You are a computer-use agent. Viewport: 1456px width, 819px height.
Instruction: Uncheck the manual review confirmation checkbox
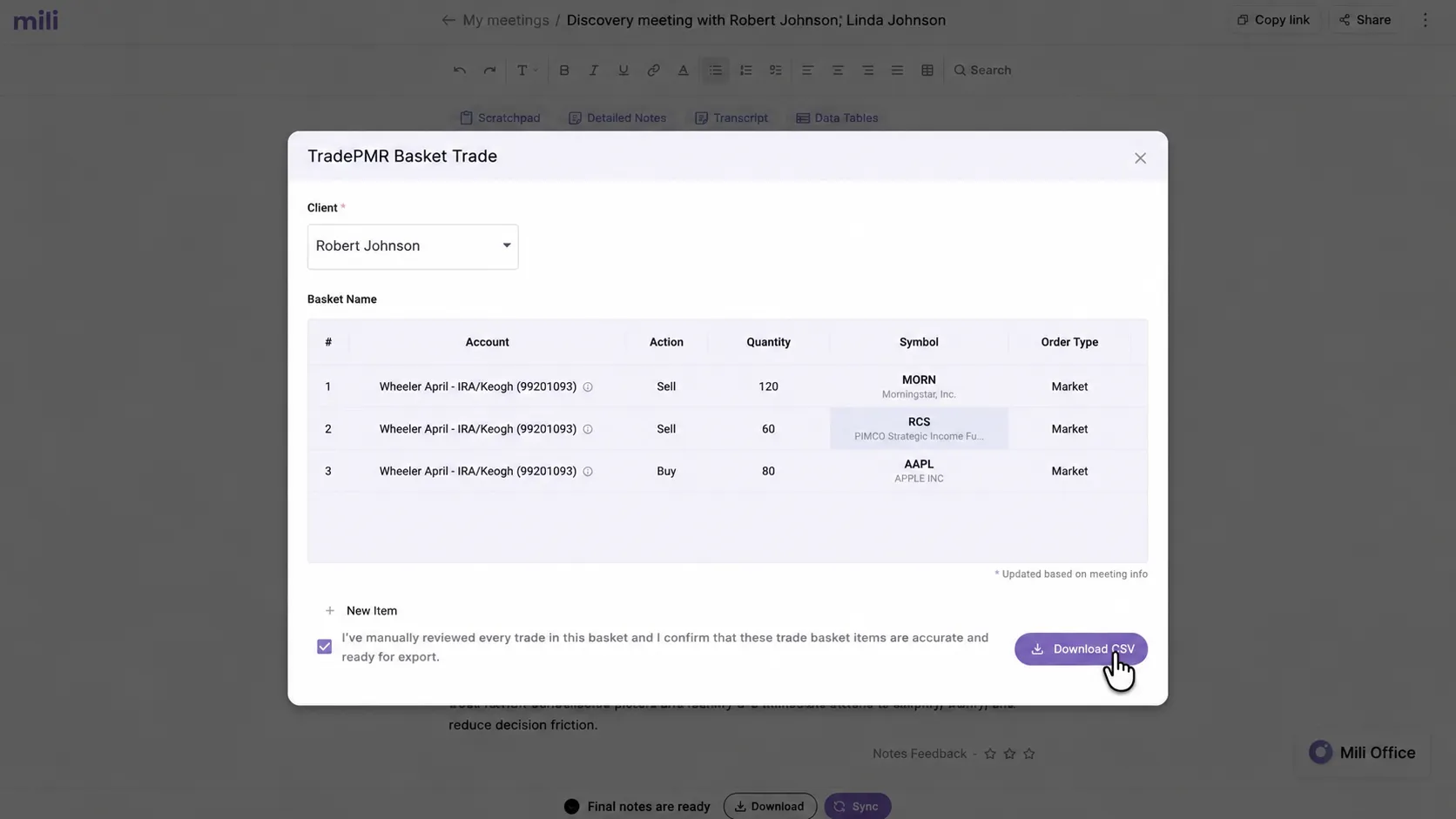[324, 647]
